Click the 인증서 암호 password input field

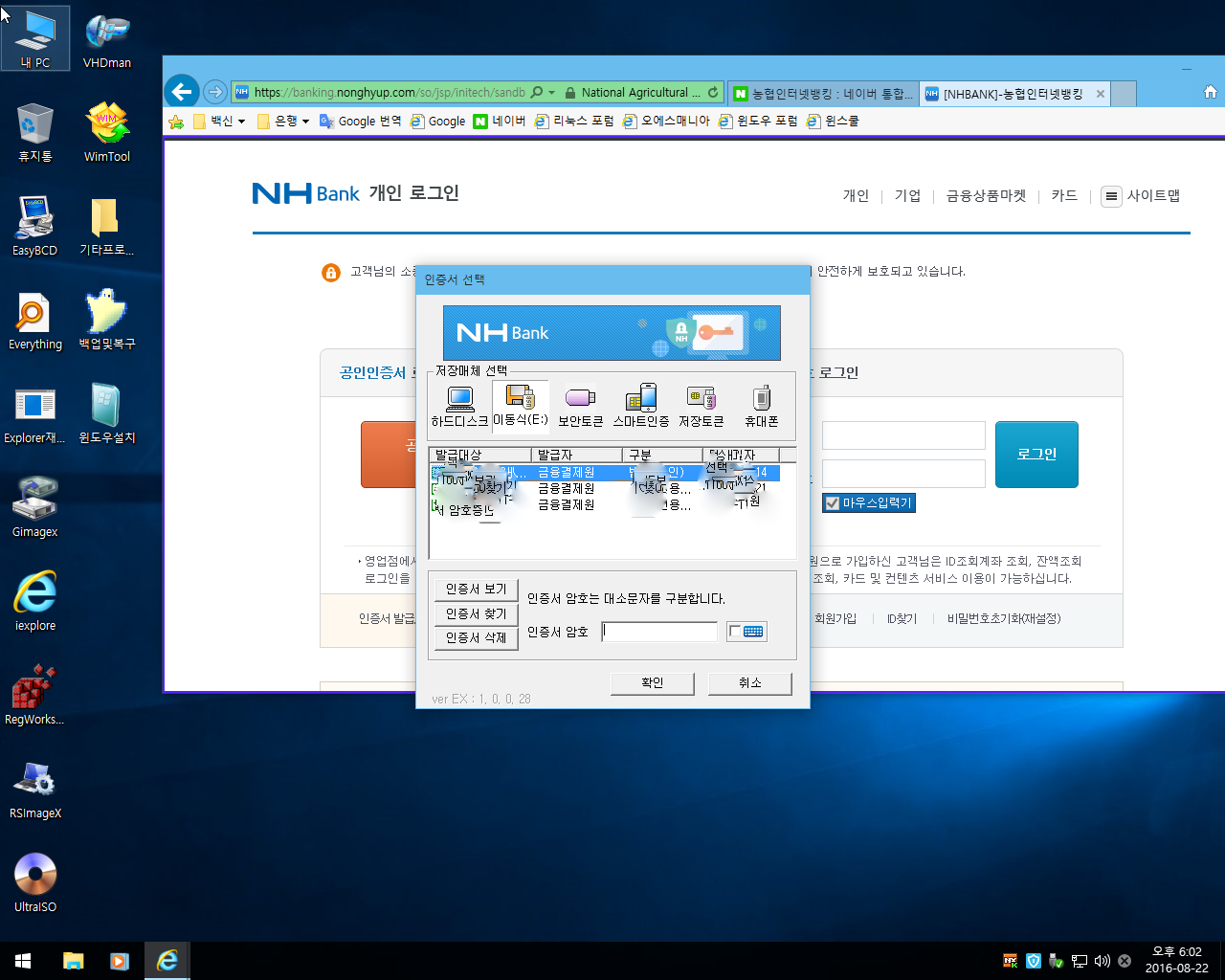pos(659,632)
